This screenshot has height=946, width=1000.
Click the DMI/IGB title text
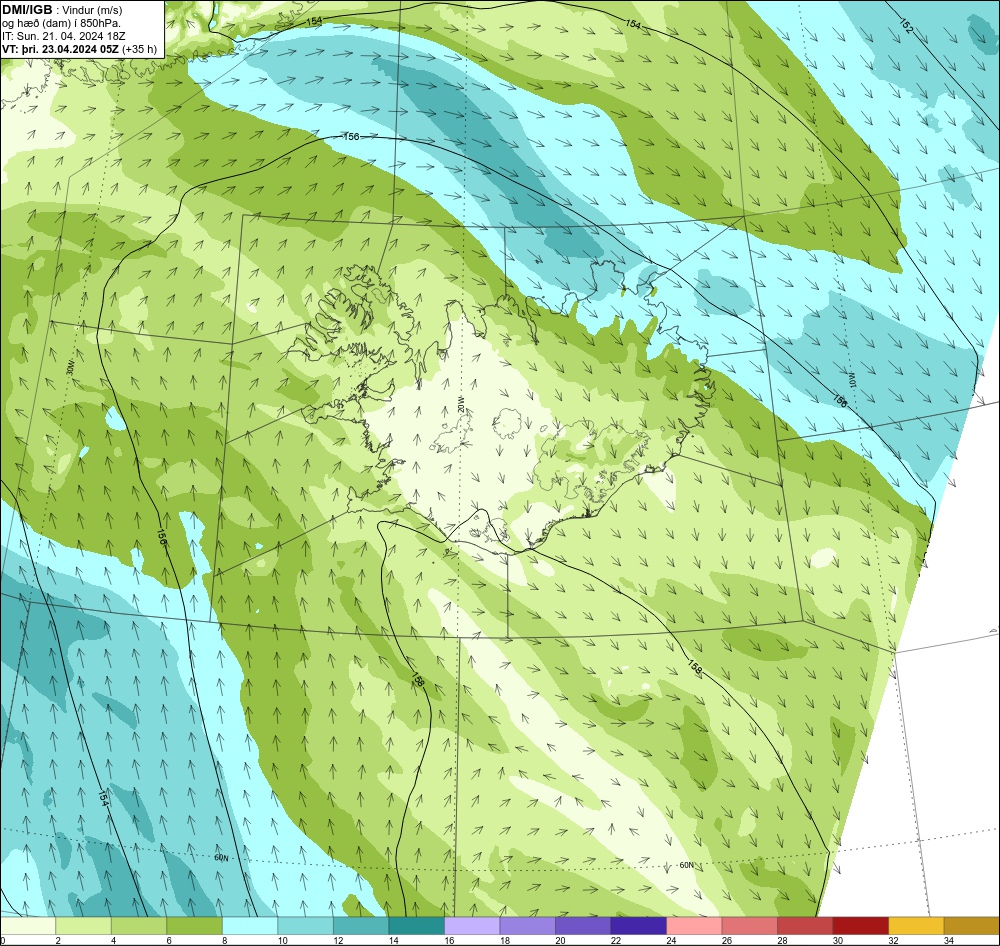click(27, 10)
